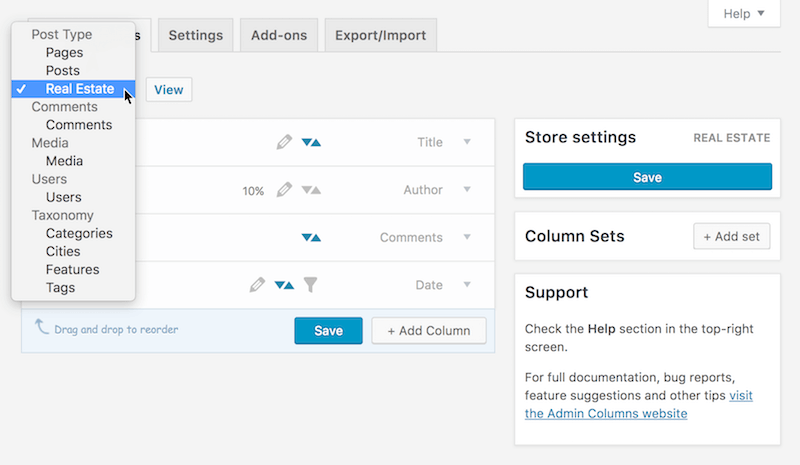Choose Tags under Taxonomy
Viewport: 800px width, 465px height.
[73, 288]
